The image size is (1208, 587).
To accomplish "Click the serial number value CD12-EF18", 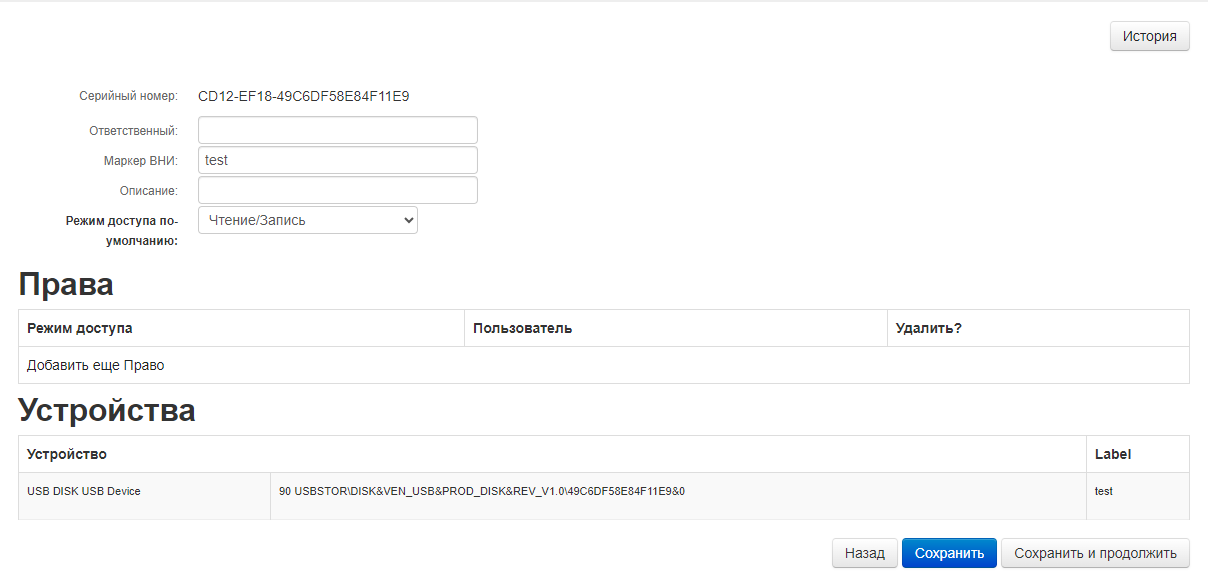I will point(303,97).
